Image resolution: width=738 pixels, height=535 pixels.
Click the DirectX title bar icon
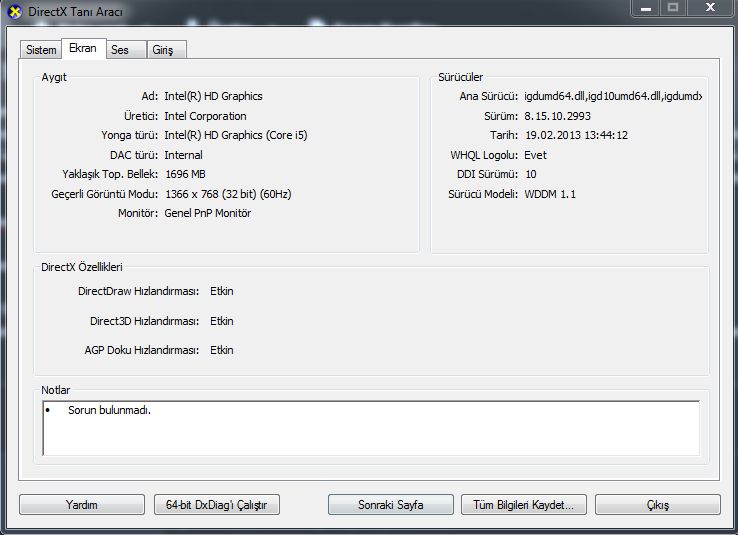pyautogui.click(x=15, y=12)
